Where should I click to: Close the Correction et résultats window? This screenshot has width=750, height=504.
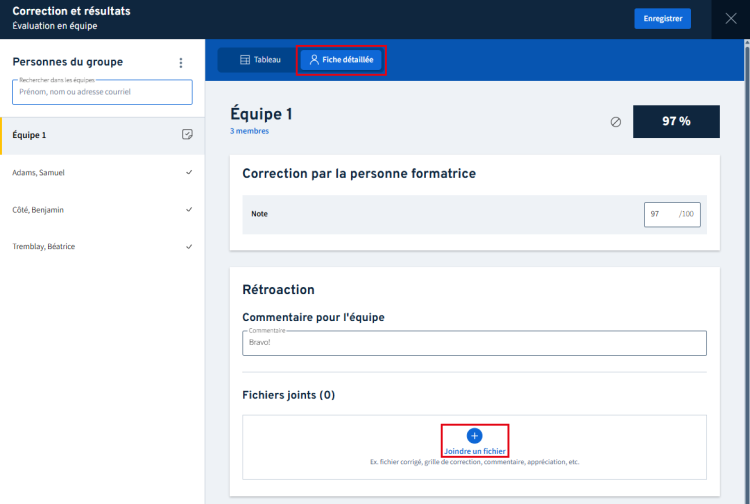[x=730, y=19]
